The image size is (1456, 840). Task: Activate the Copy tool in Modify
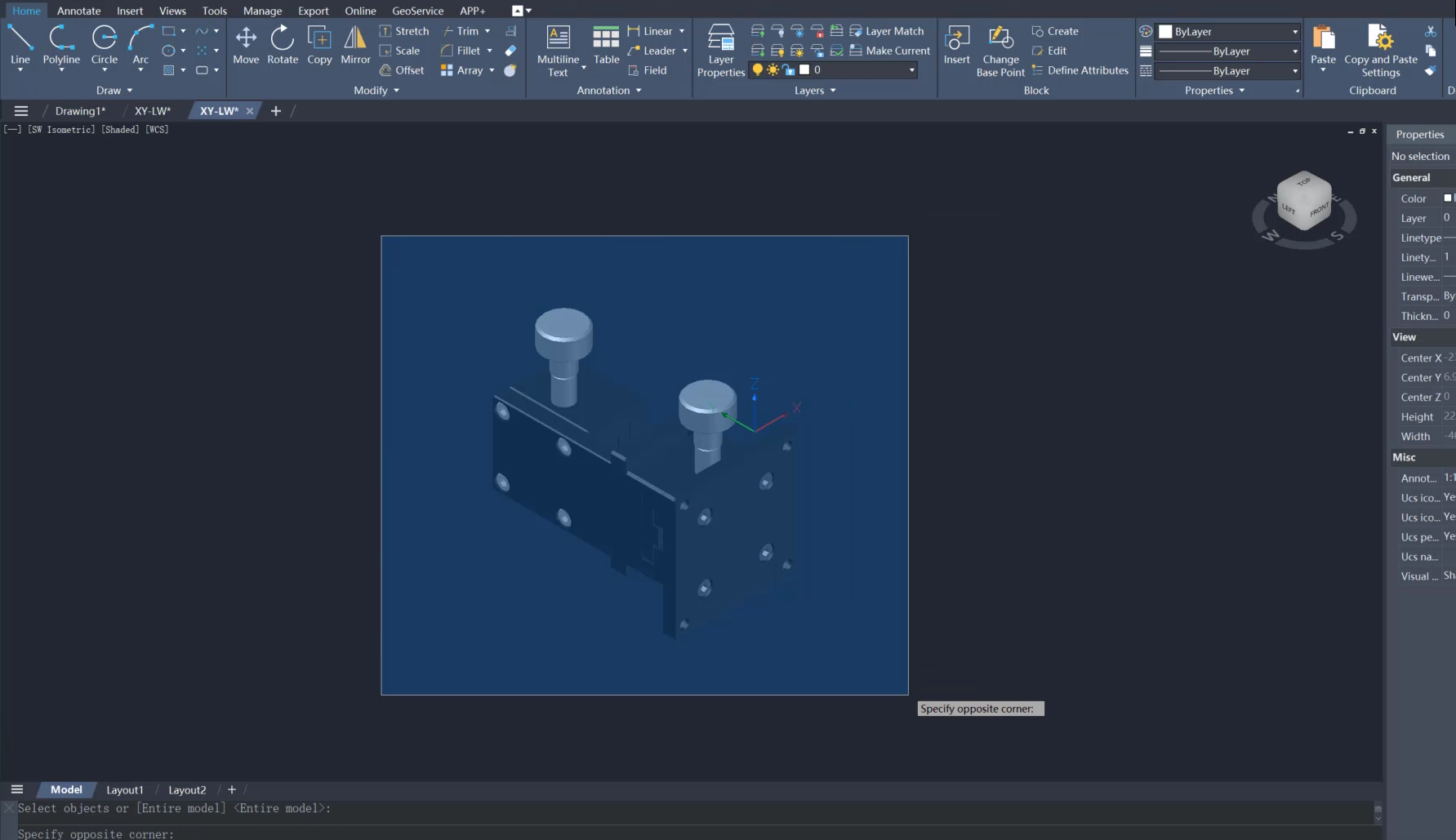319,45
